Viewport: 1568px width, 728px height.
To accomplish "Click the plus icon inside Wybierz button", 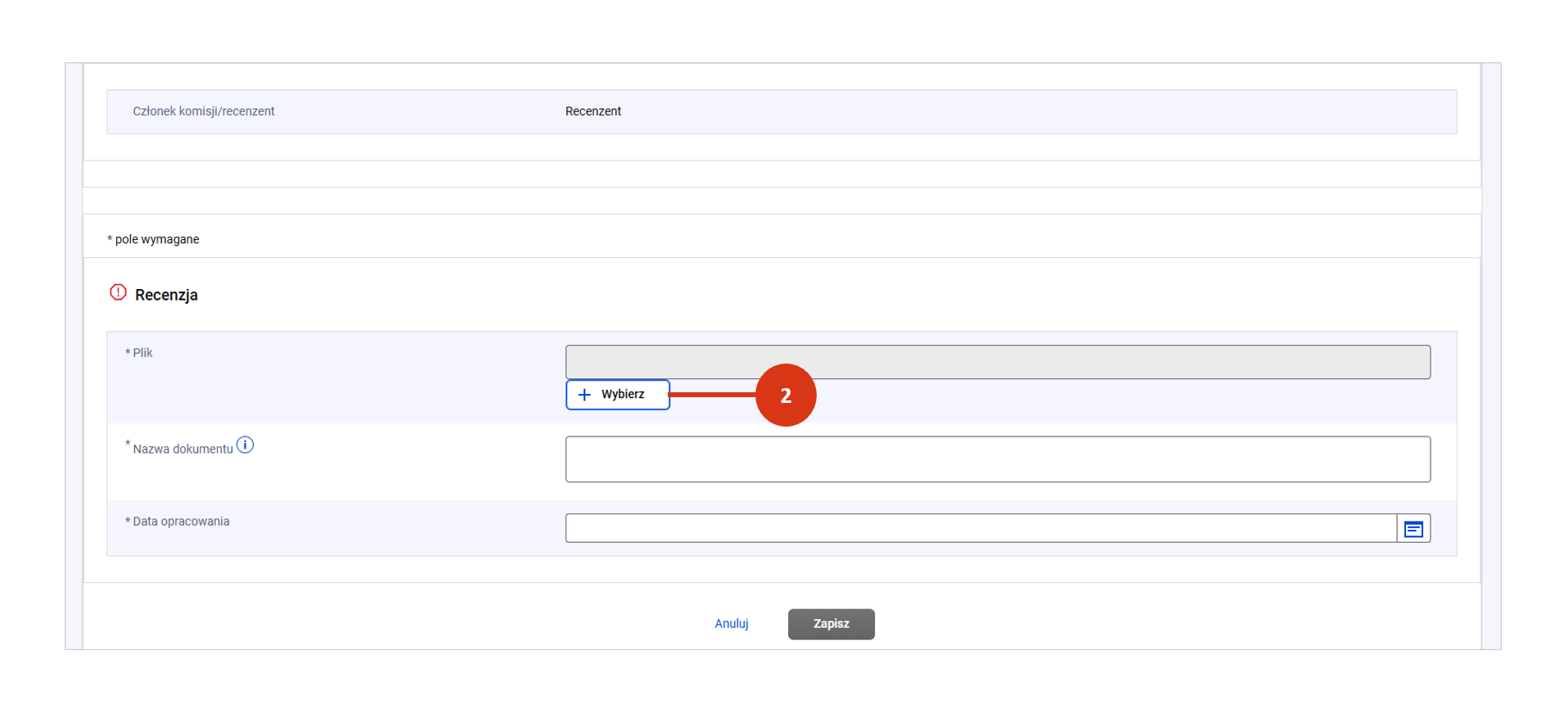I will (584, 395).
